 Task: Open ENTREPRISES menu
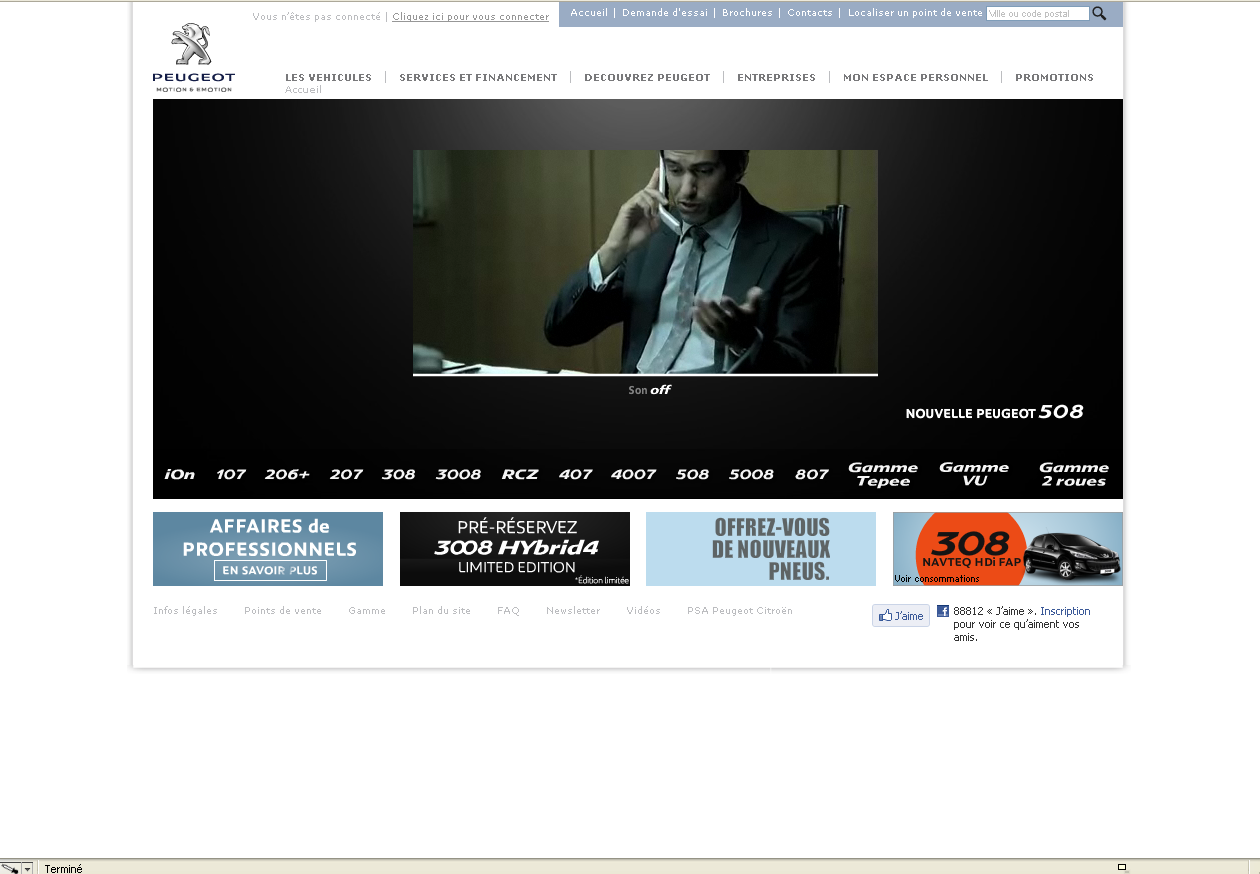pos(776,77)
